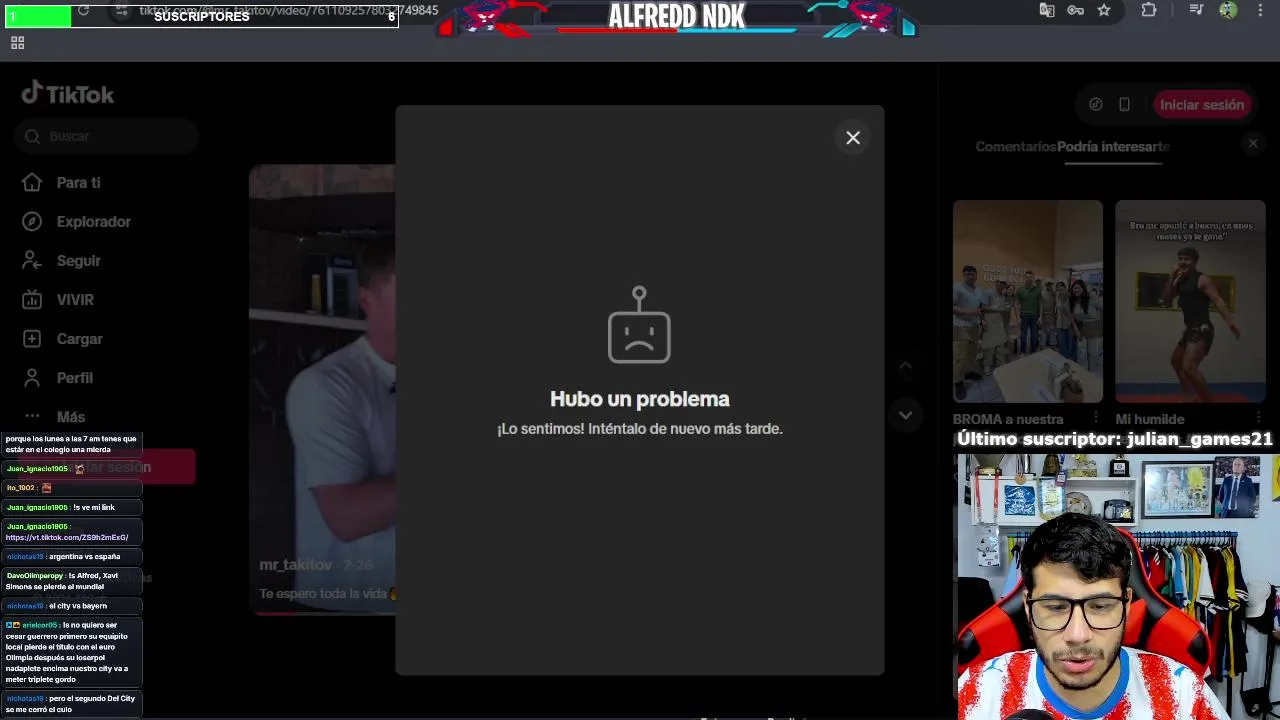The image size is (1280, 720).
Task: Close the right side panel with X
Action: click(x=1253, y=144)
